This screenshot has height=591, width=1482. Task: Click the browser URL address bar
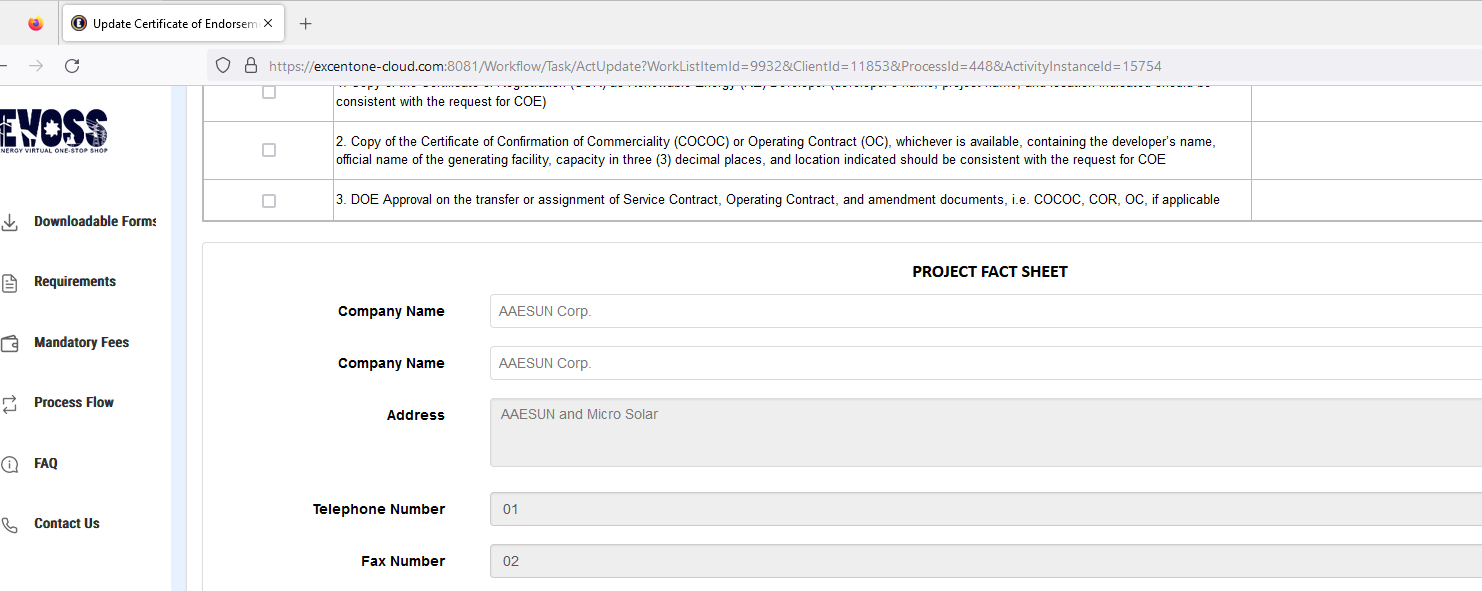pyautogui.click(x=715, y=66)
